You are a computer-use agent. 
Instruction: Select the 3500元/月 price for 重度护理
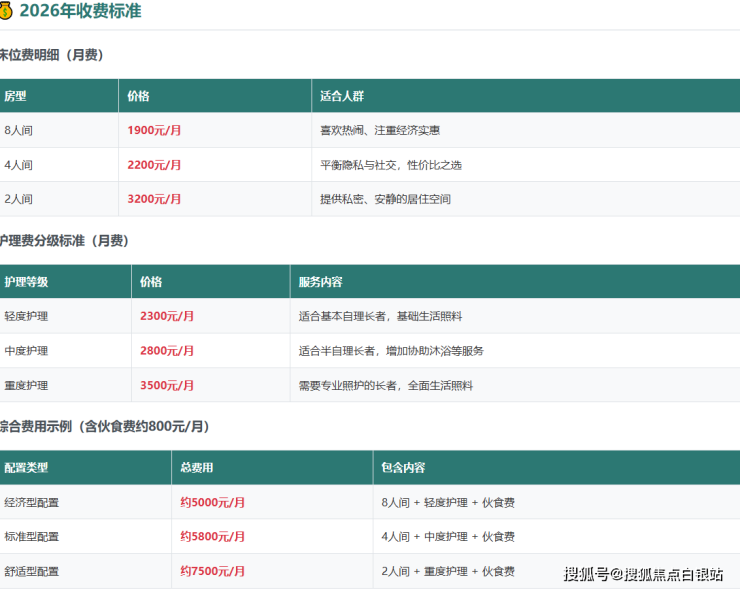tap(167, 385)
